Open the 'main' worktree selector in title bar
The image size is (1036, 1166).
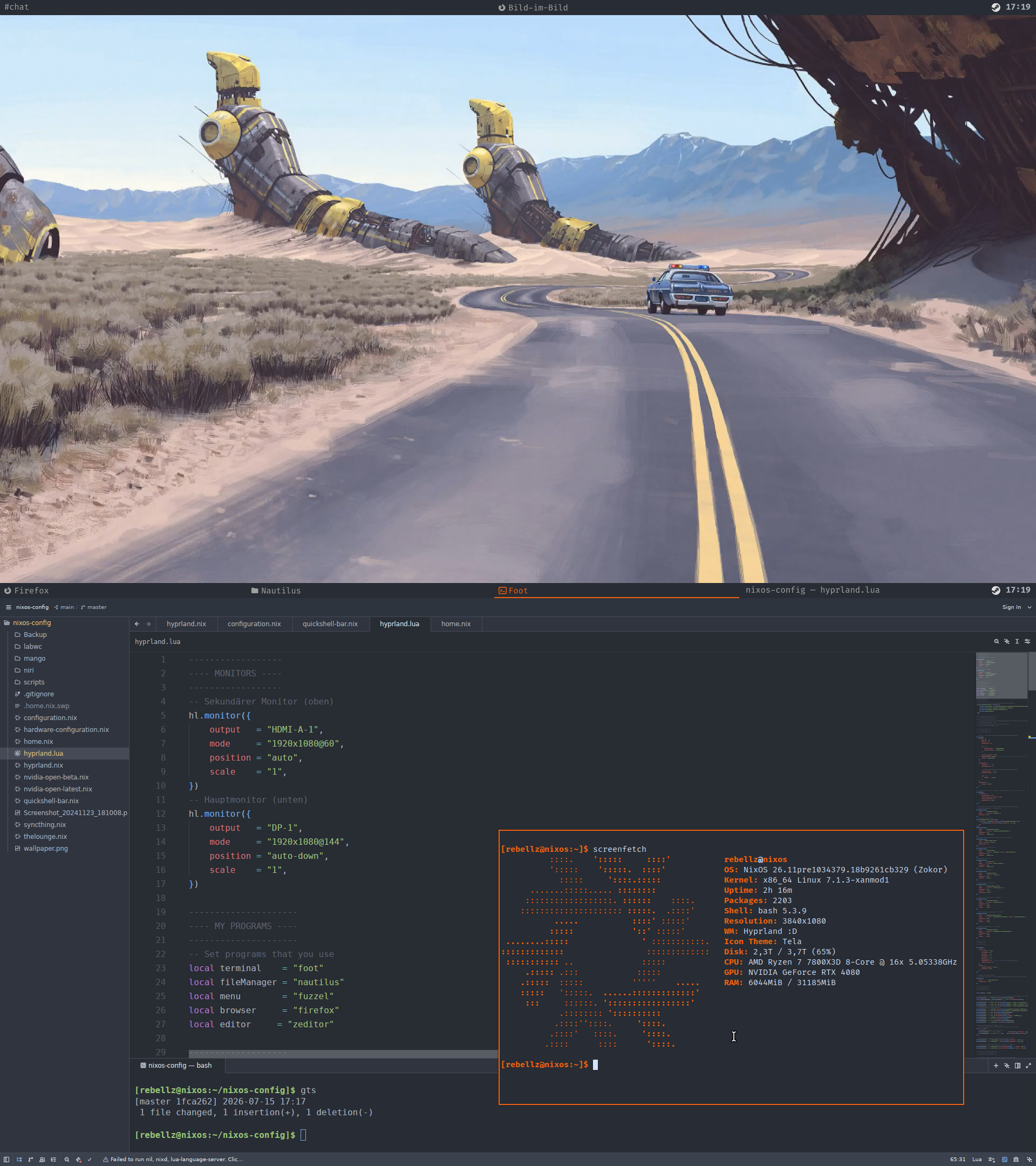(64, 607)
